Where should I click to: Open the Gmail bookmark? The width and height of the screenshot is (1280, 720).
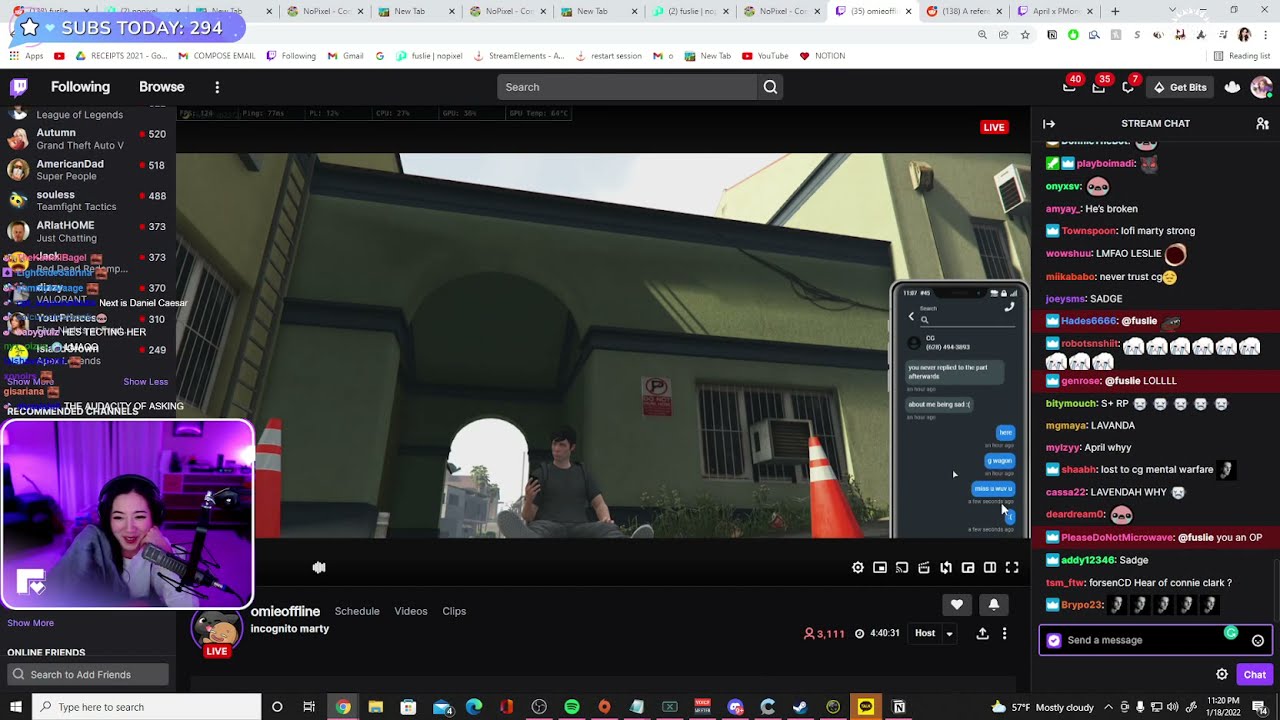(x=345, y=56)
